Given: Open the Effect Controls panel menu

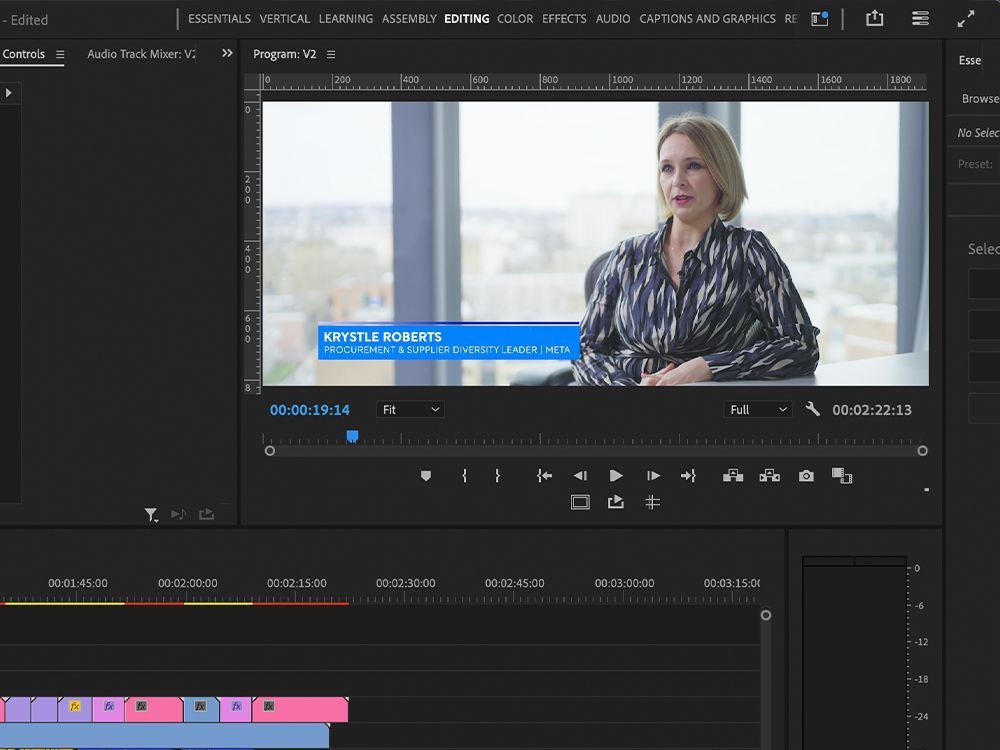Looking at the screenshot, I should tap(60, 55).
